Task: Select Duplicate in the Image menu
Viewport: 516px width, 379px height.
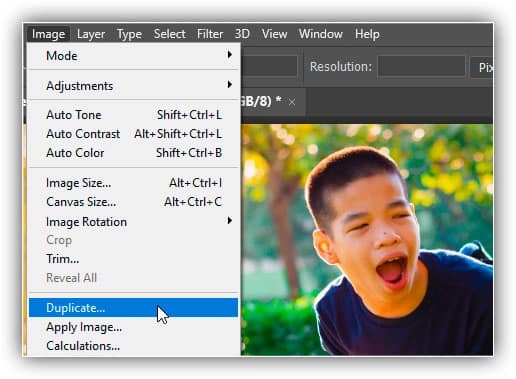Action: pos(134,308)
